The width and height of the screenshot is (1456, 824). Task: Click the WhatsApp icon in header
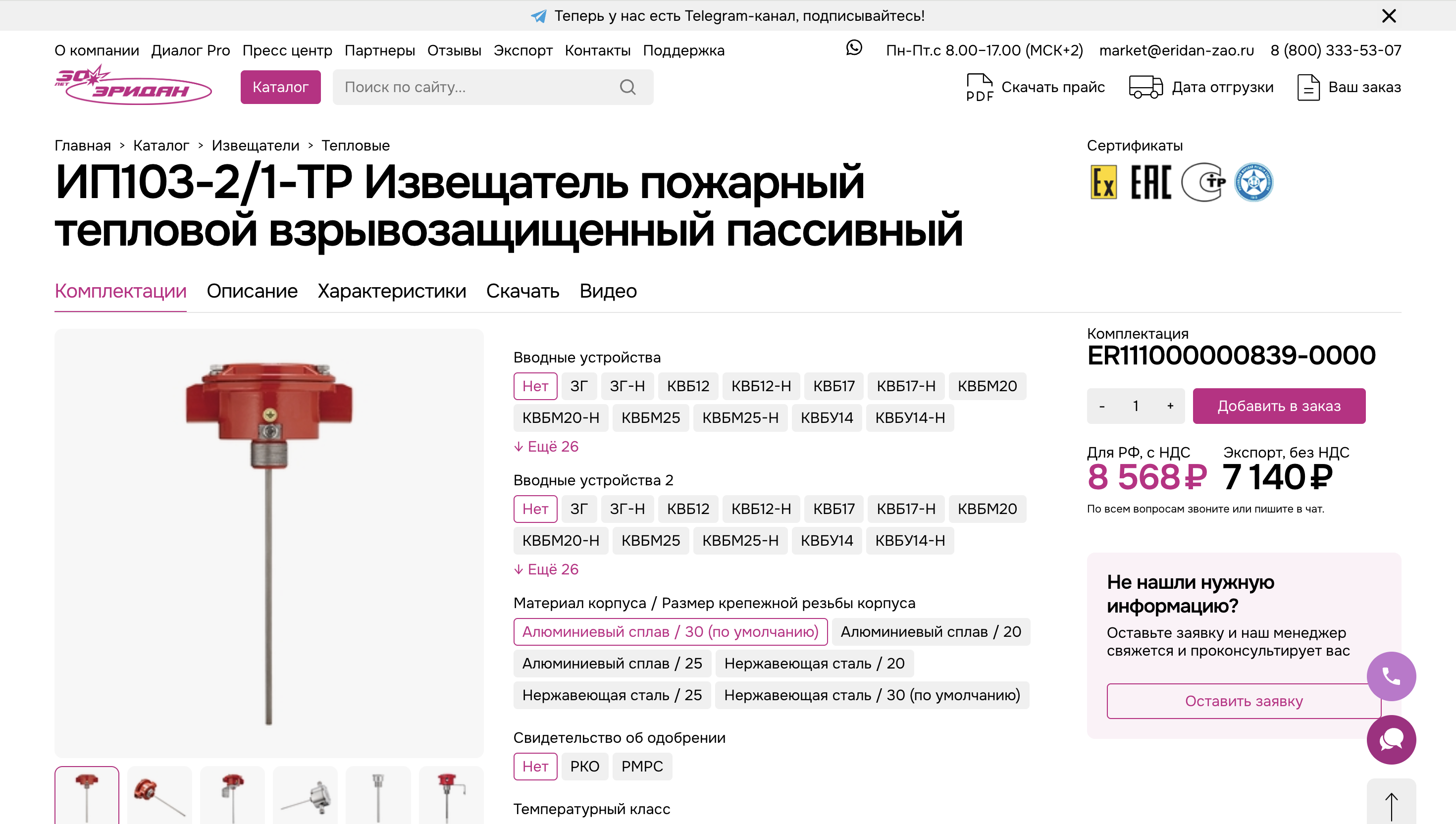click(x=854, y=48)
